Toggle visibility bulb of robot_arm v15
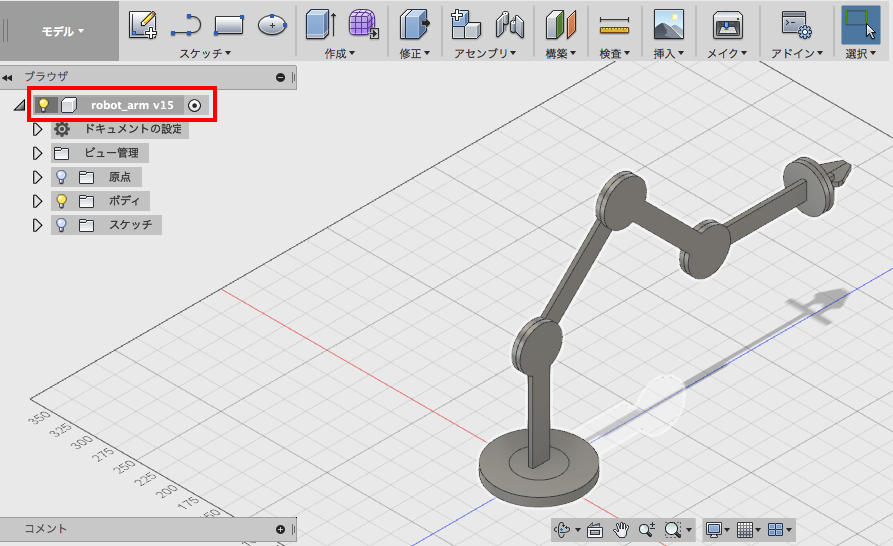 click(x=43, y=105)
